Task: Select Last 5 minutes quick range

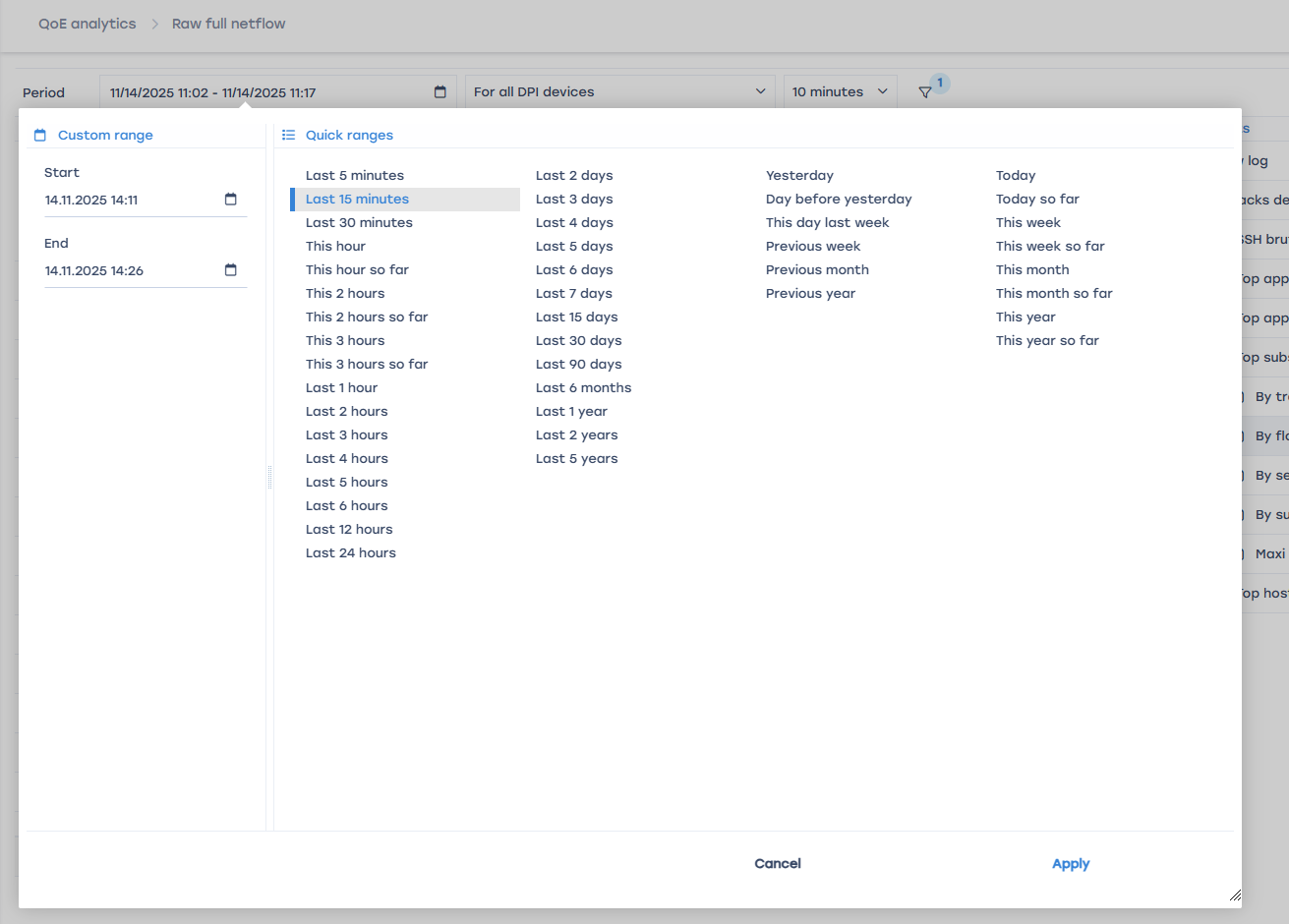Action: (x=355, y=176)
